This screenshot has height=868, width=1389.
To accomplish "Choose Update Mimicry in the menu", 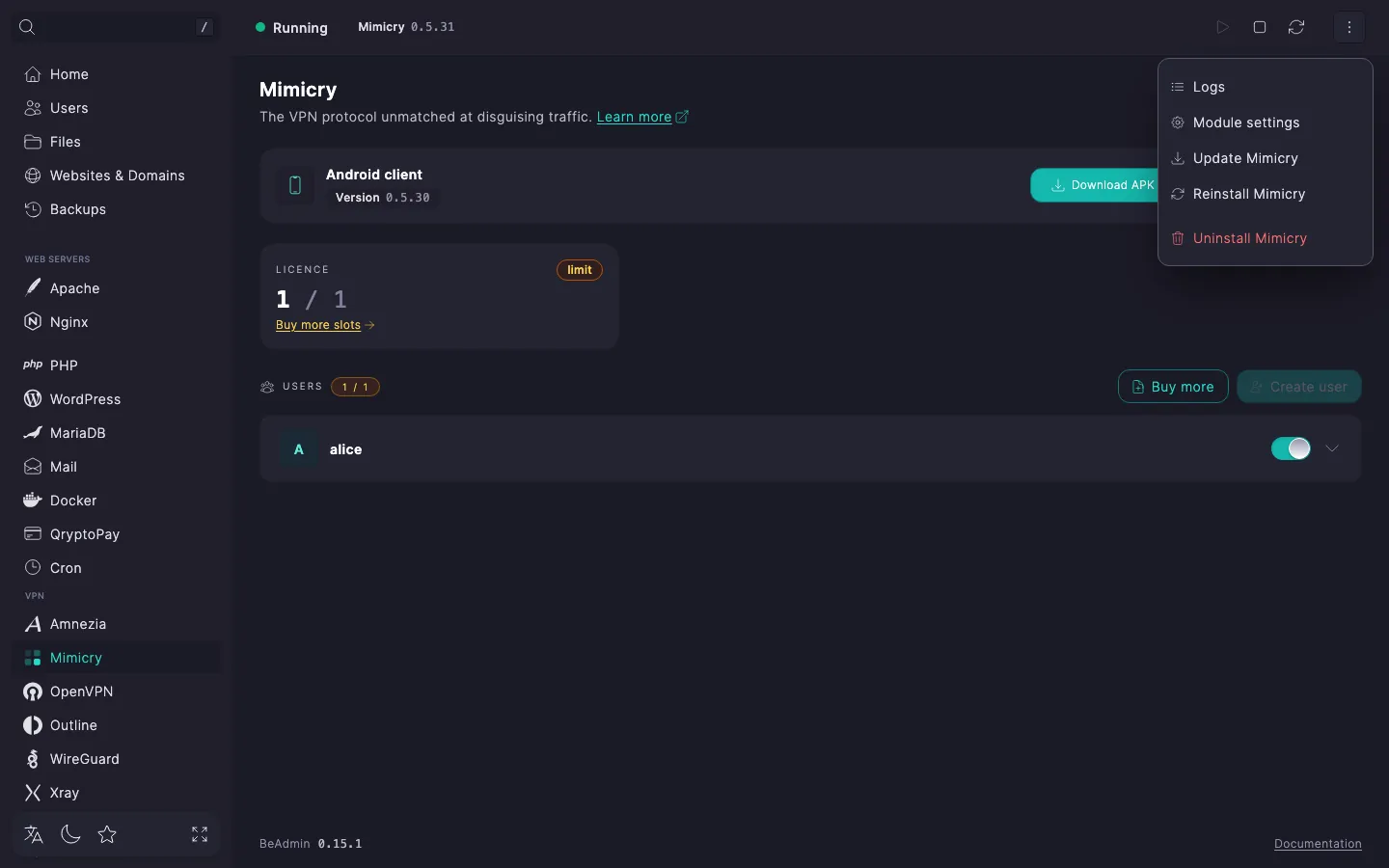I will coord(1265,158).
